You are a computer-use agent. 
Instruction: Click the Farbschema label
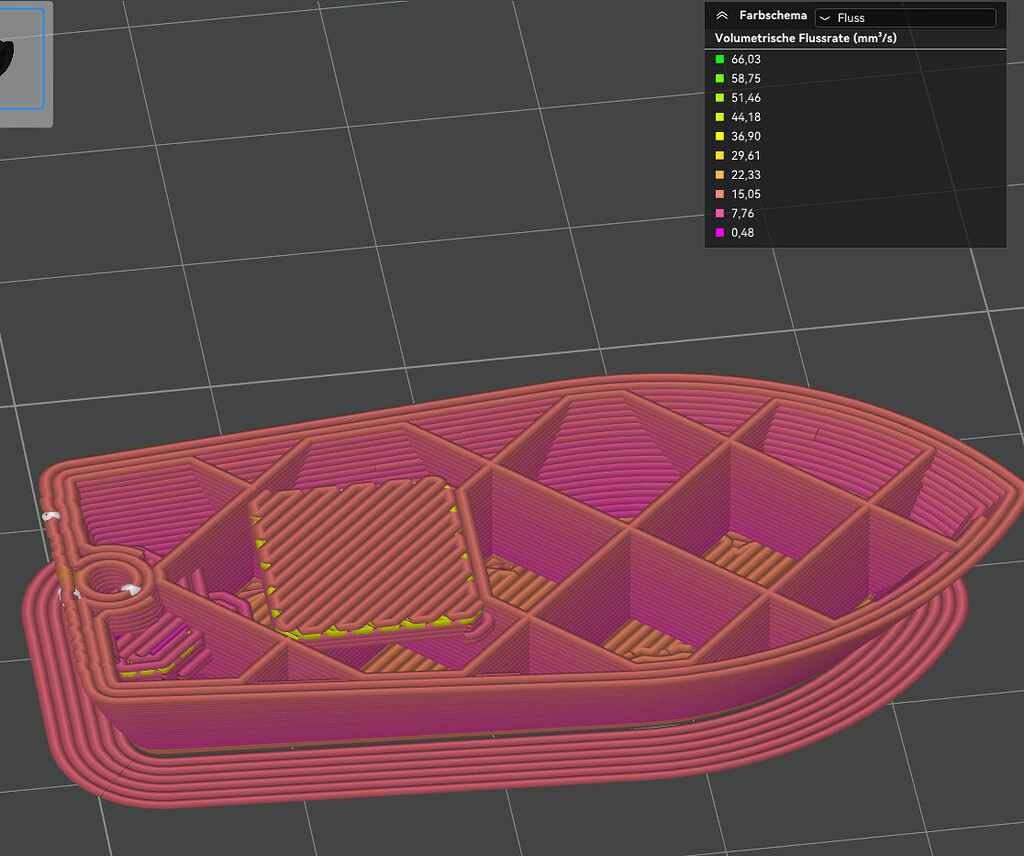(x=773, y=16)
